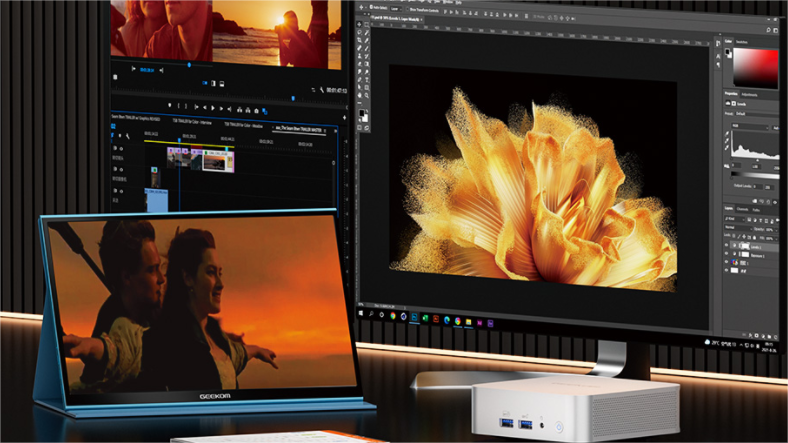Select the Hand tool
Image resolution: width=788 pixels, height=443 pixels.
(359, 95)
